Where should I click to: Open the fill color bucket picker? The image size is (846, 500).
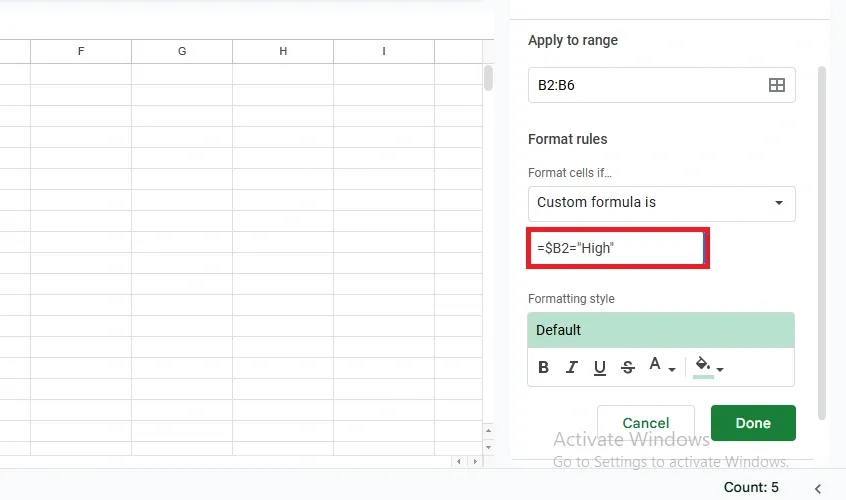point(707,367)
